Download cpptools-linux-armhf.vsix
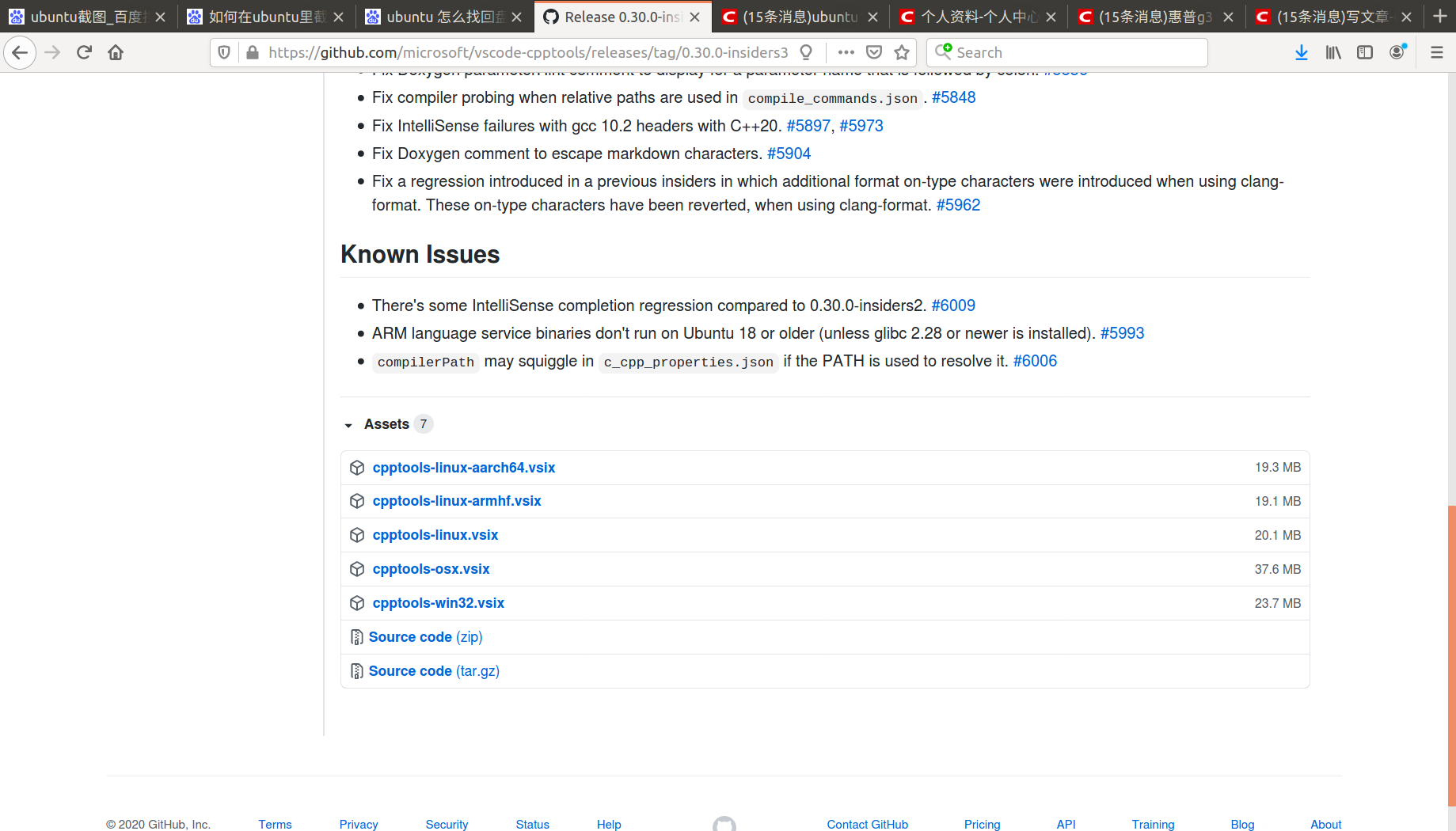 pos(457,501)
